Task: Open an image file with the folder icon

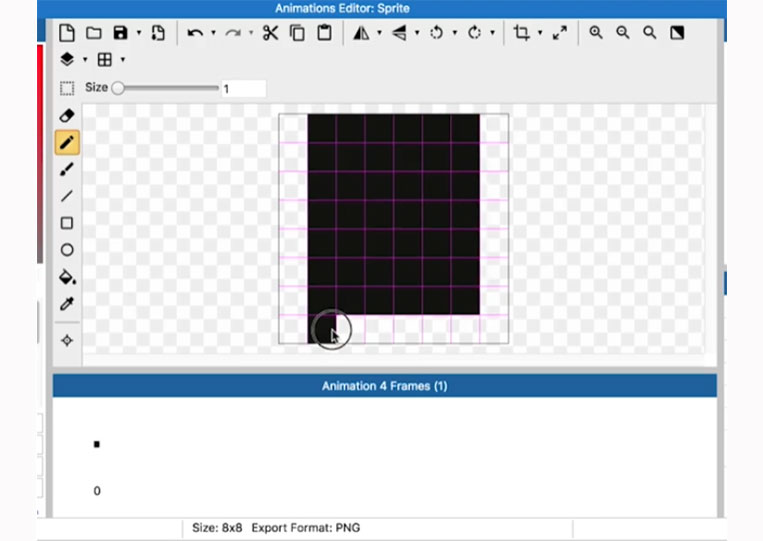Action: pos(93,33)
